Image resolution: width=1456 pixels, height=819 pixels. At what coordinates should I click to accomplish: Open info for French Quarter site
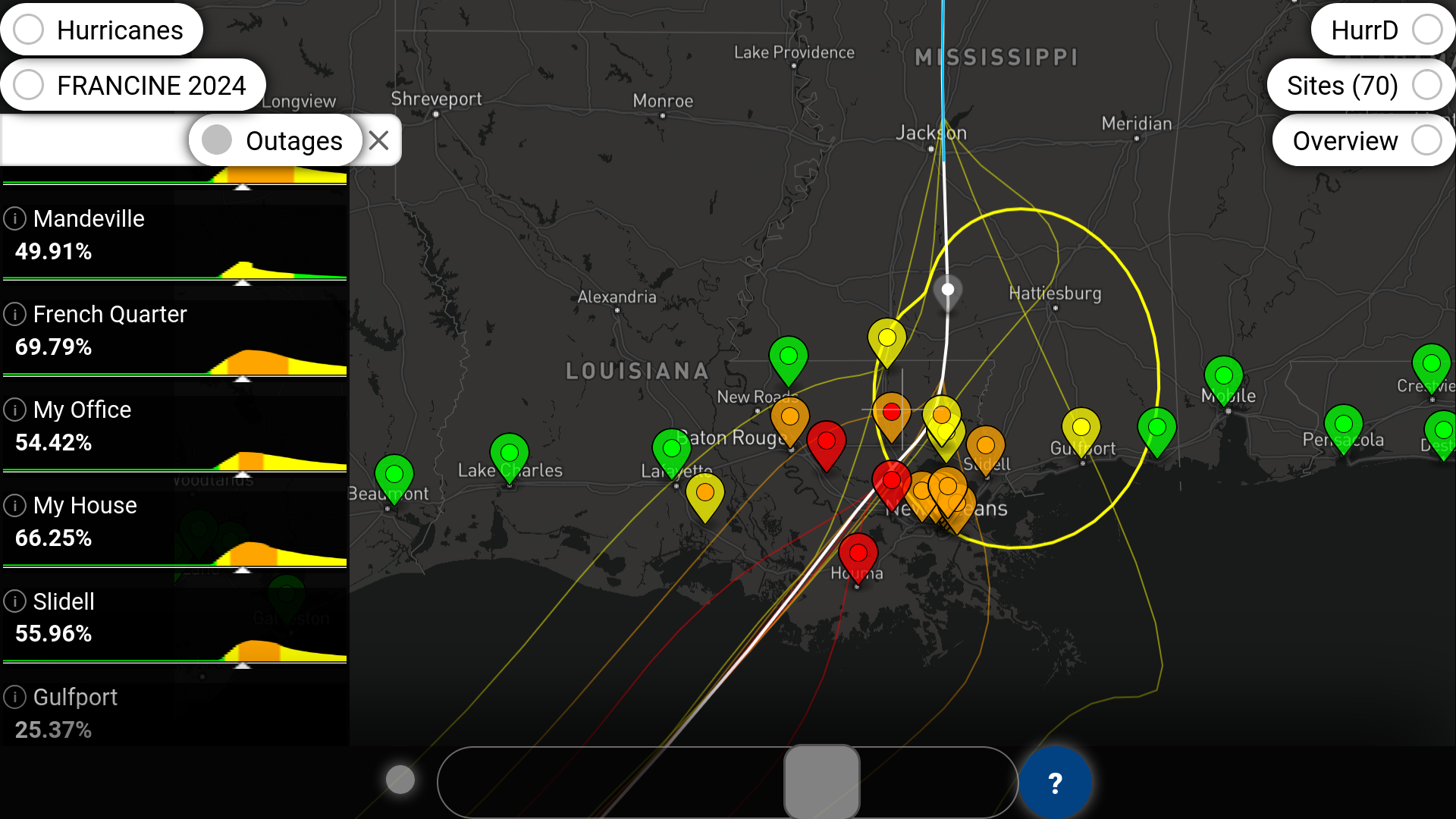pos(14,314)
